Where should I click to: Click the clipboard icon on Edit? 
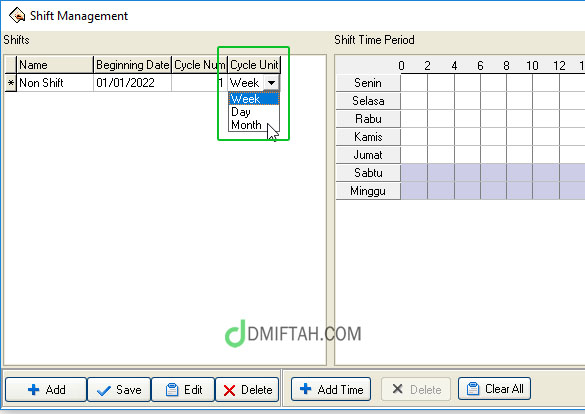click(172, 389)
